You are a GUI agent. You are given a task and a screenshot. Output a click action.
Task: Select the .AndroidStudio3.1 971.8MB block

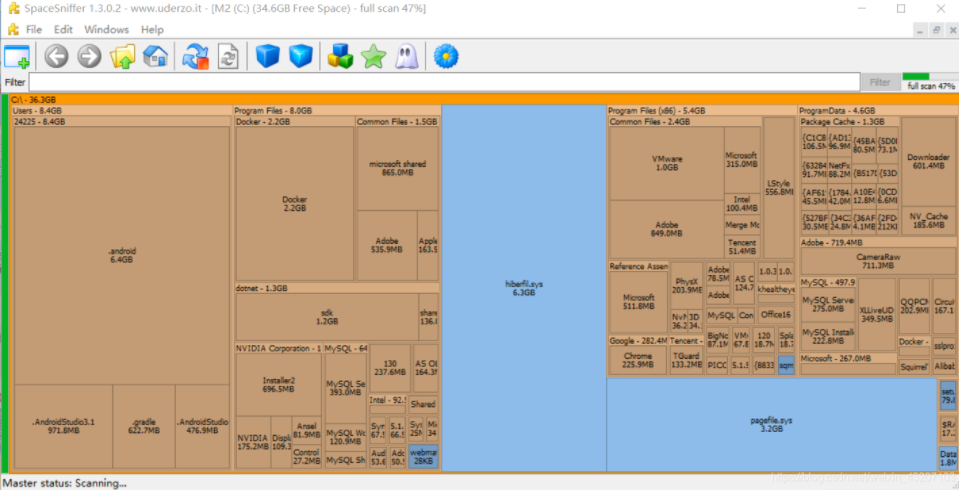tap(63, 426)
